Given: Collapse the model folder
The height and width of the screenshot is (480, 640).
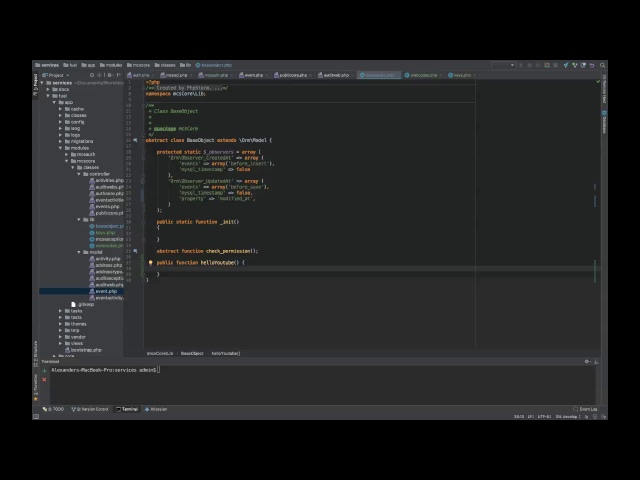Looking at the screenshot, I should (x=79, y=252).
